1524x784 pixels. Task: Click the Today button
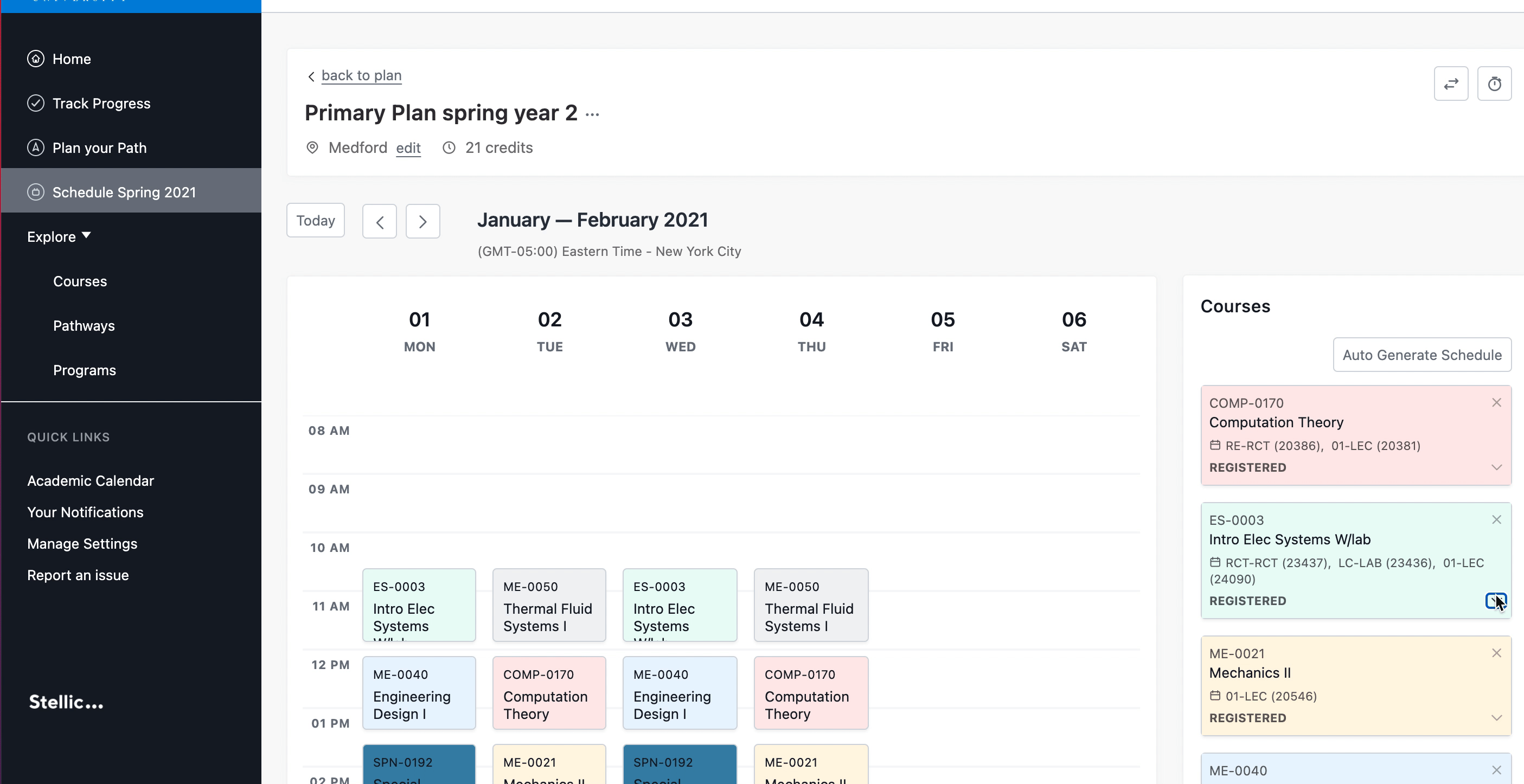pyautogui.click(x=315, y=221)
